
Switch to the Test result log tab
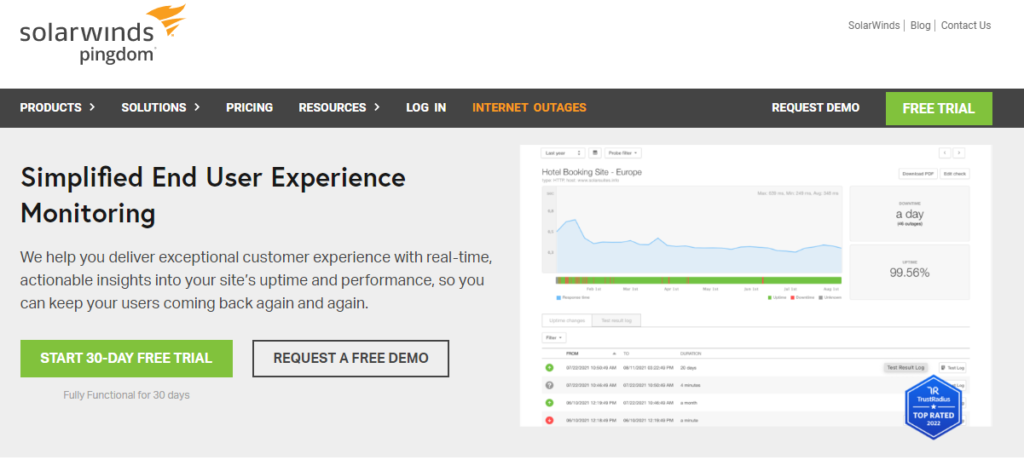615,320
